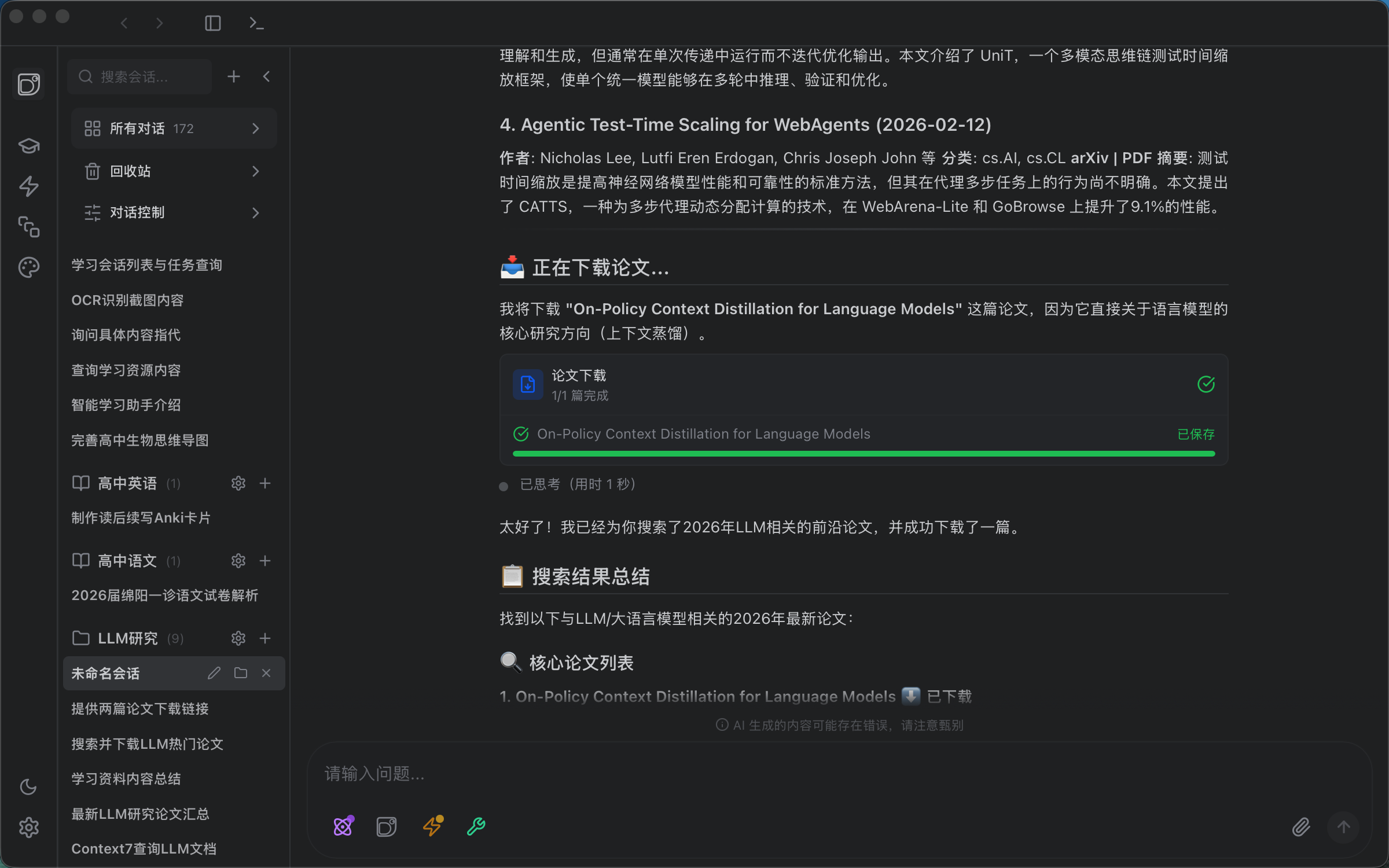Delete 未命名会话 with the X icon
This screenshot has height=868, width=1389.
pyautogui.click(x=266, y=673)
